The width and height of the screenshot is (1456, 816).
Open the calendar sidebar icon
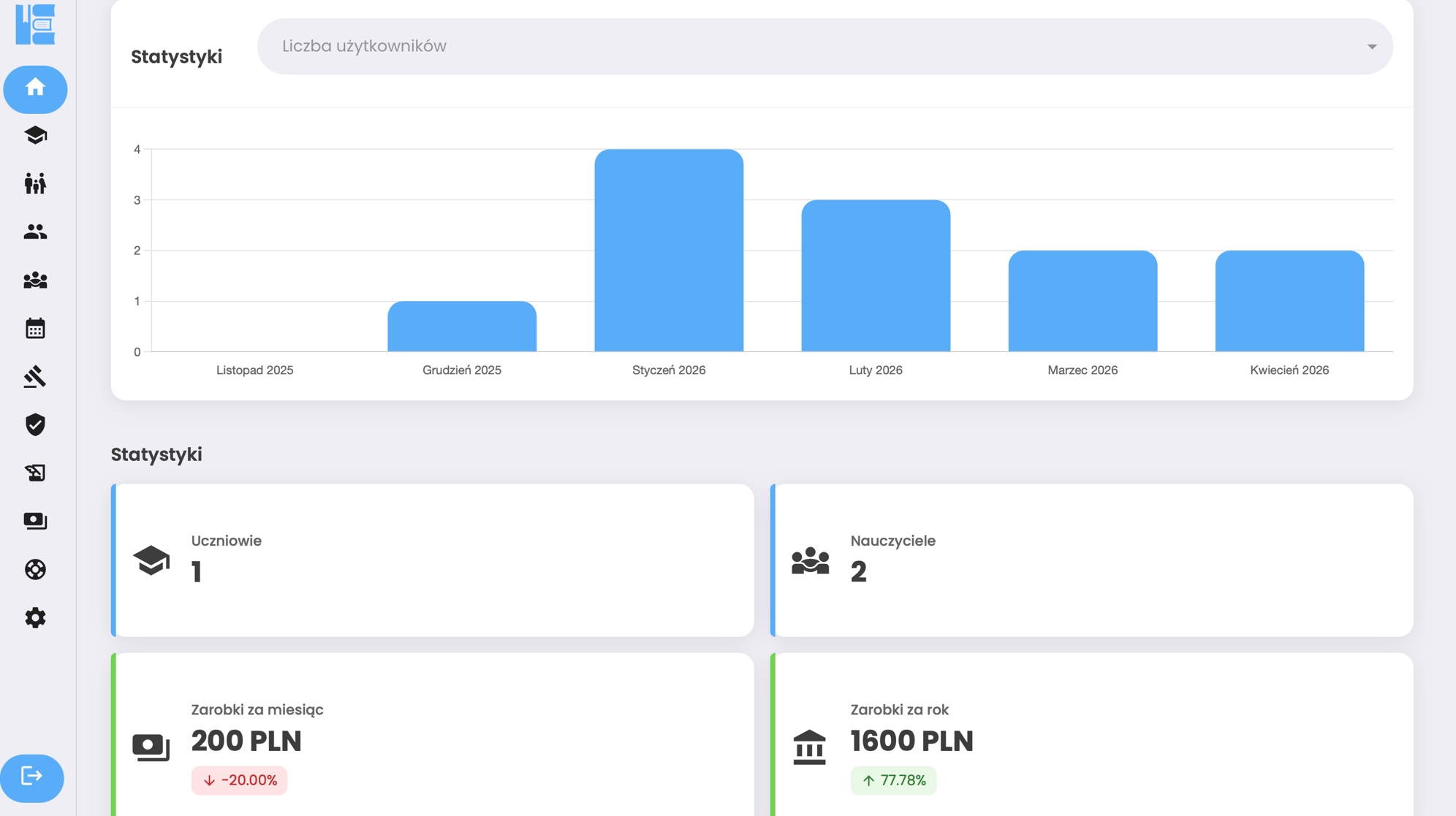(35, 328)
